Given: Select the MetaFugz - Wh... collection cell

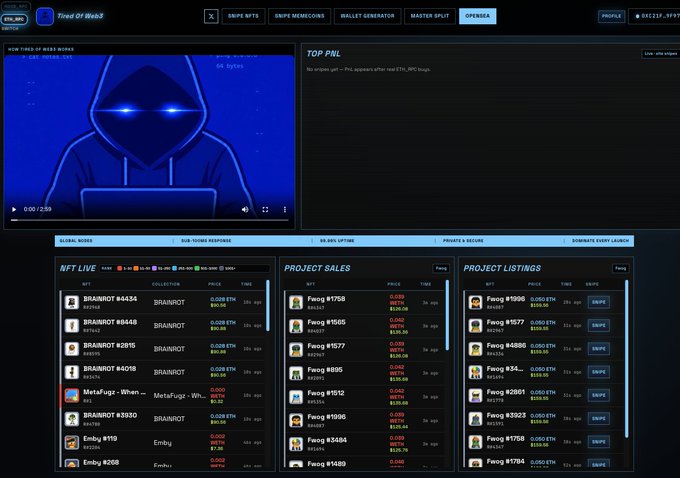Looking at the screenshot, I should coord(180,396).
